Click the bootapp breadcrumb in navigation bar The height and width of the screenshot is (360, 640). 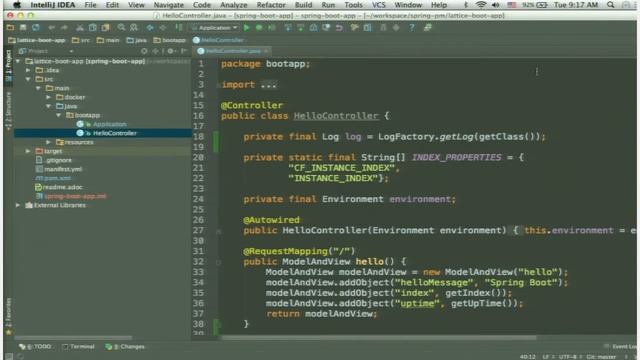point(170,40)
